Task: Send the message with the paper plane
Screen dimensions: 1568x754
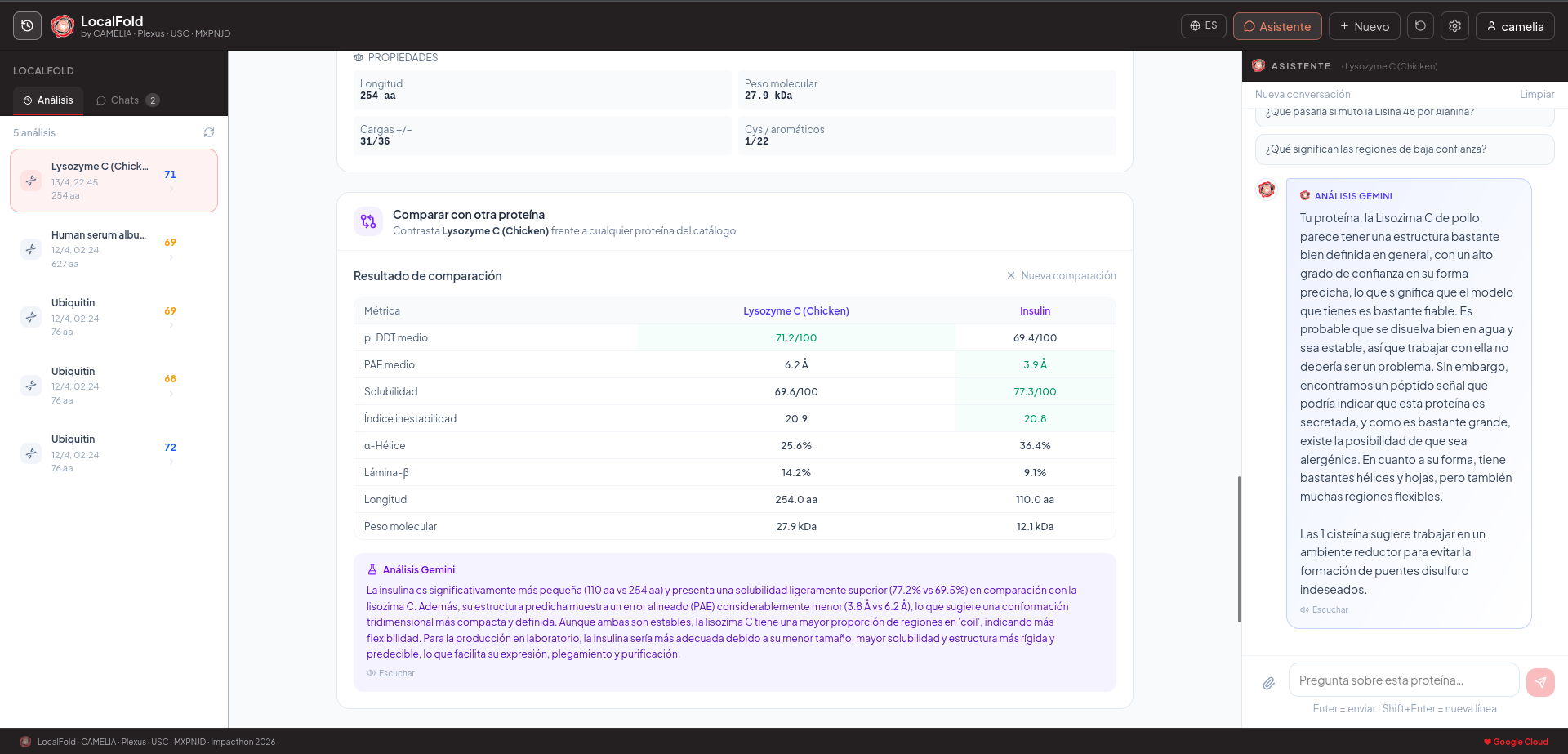Action: [x=1540, y=682]
